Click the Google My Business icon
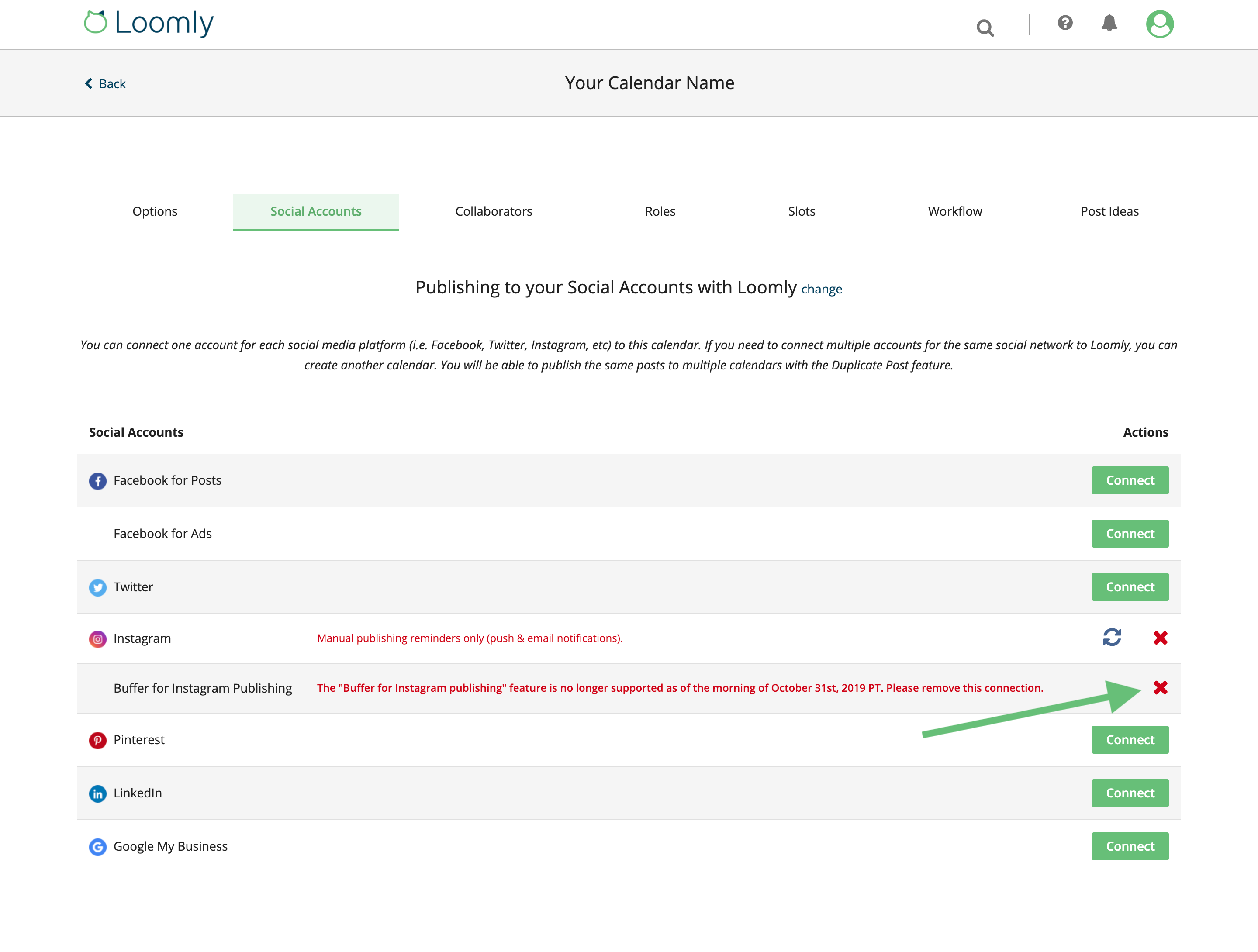Image resolution: width=1258 pixels, height=952 pixels. coord(98,847)
